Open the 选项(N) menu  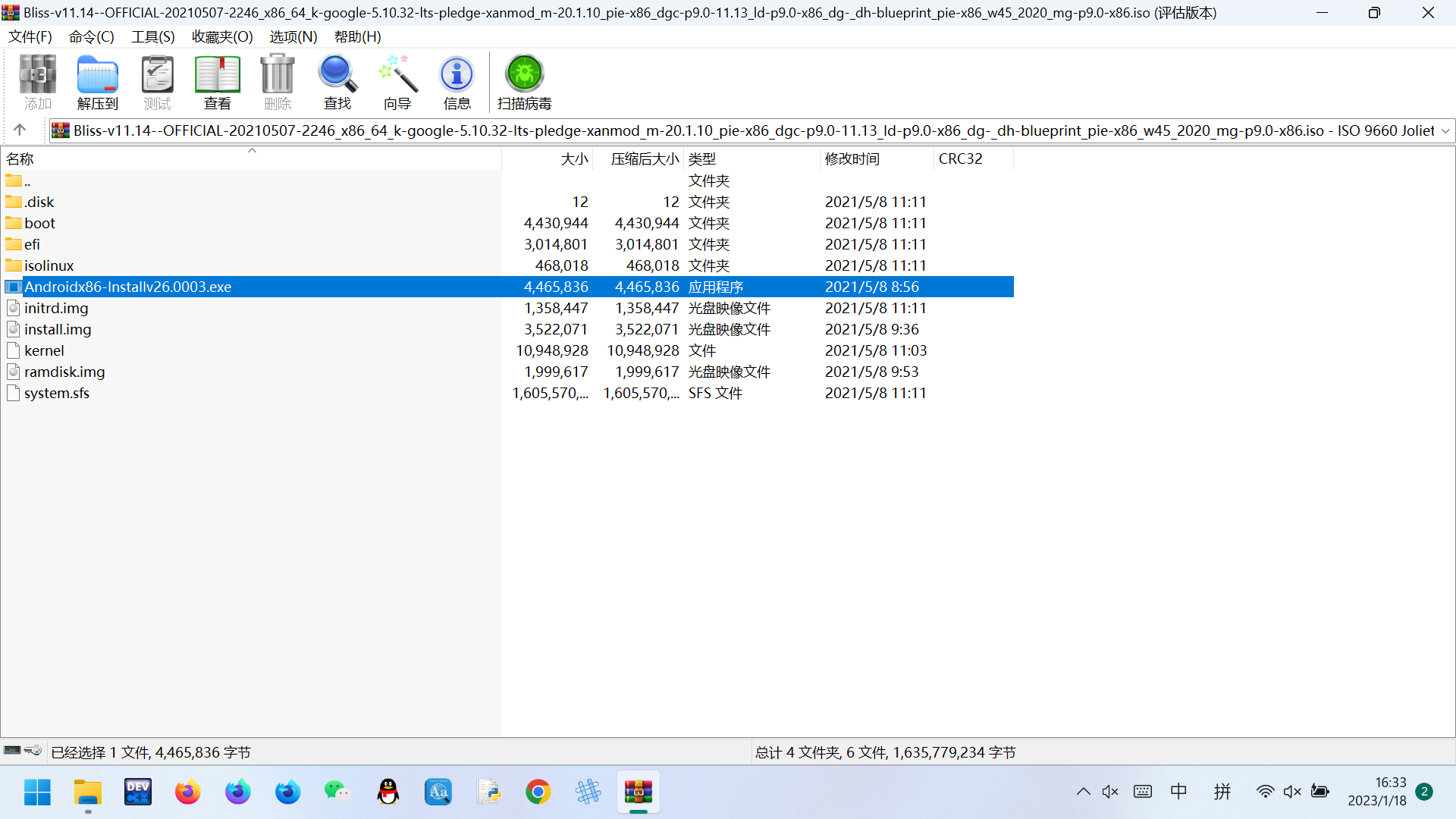[293, 36]
